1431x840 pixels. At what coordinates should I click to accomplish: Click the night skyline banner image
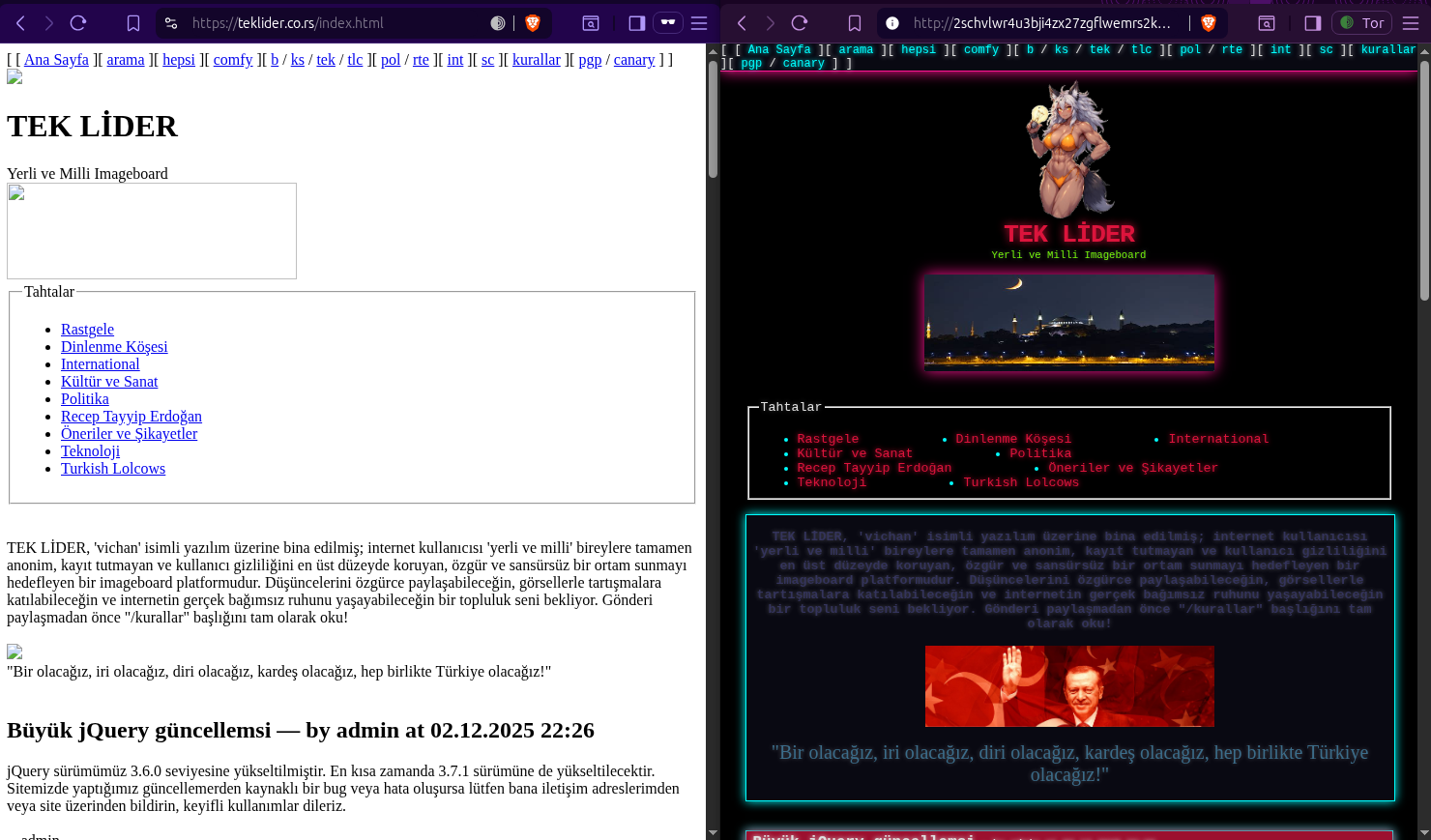tap(1068, 322)
